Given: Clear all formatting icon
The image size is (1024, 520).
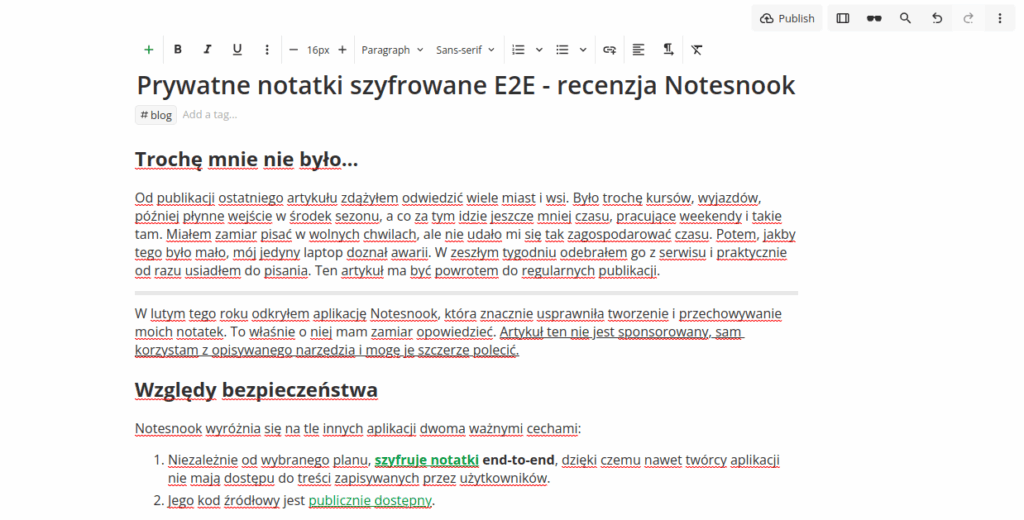Looking at the screenshot, I should pos(697,50).
